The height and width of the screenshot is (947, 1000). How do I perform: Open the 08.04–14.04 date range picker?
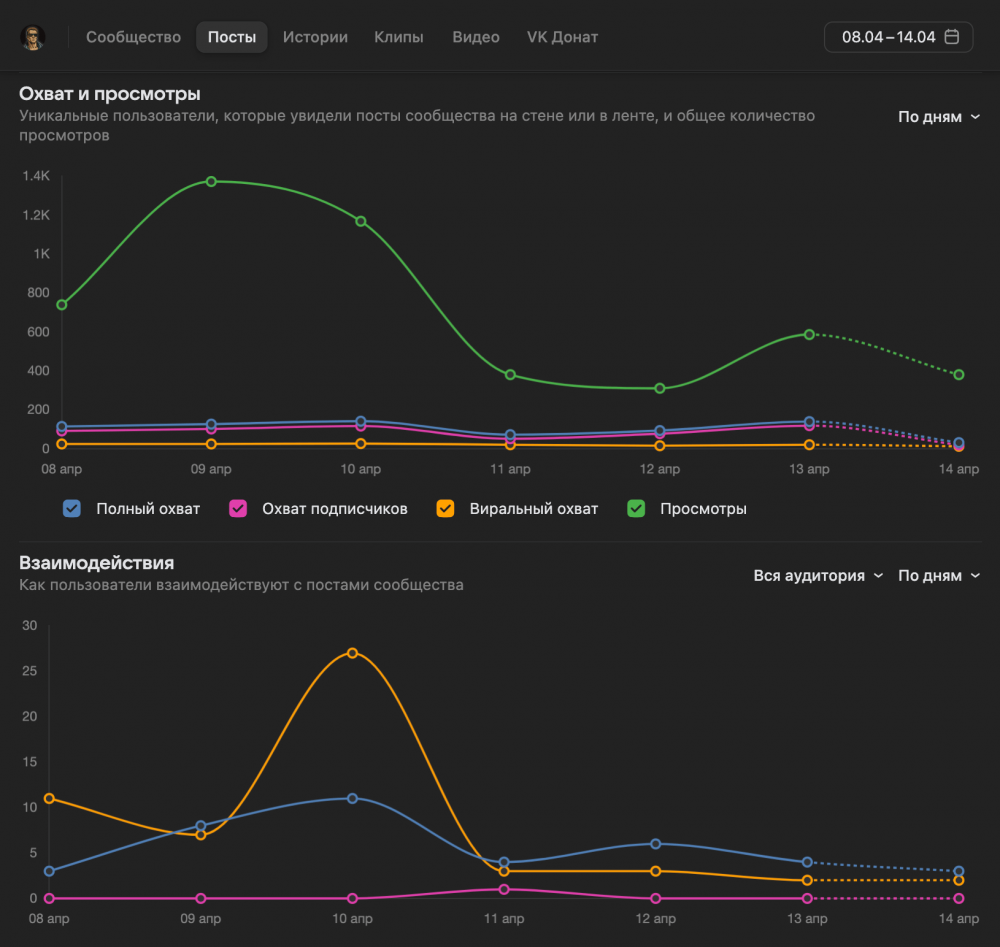898,37
